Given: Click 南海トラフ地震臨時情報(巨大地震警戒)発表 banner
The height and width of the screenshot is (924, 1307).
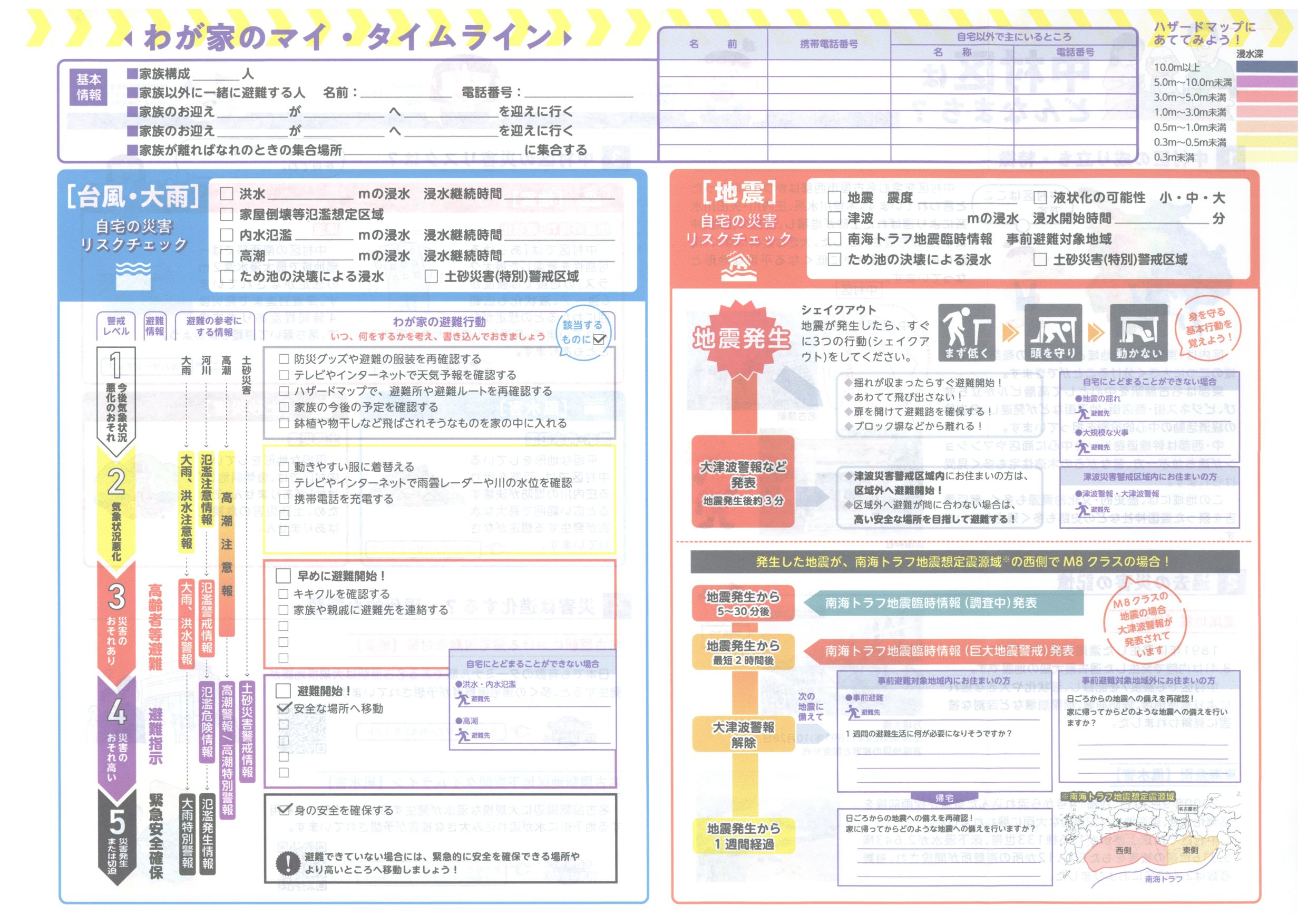Looking at the screenshot, I should (x=943, y=651).
